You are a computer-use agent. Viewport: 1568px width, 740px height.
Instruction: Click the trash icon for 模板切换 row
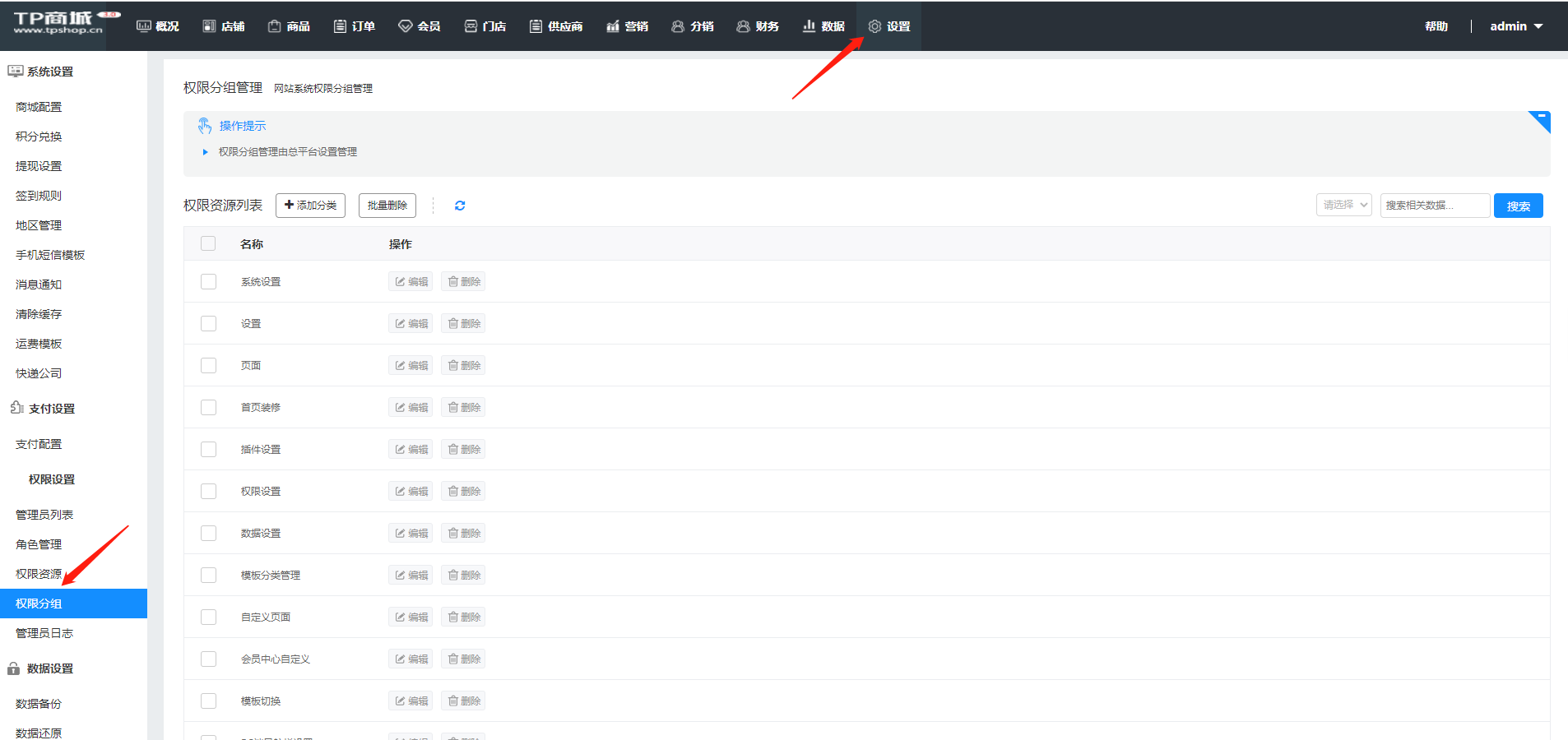(453, 701)
